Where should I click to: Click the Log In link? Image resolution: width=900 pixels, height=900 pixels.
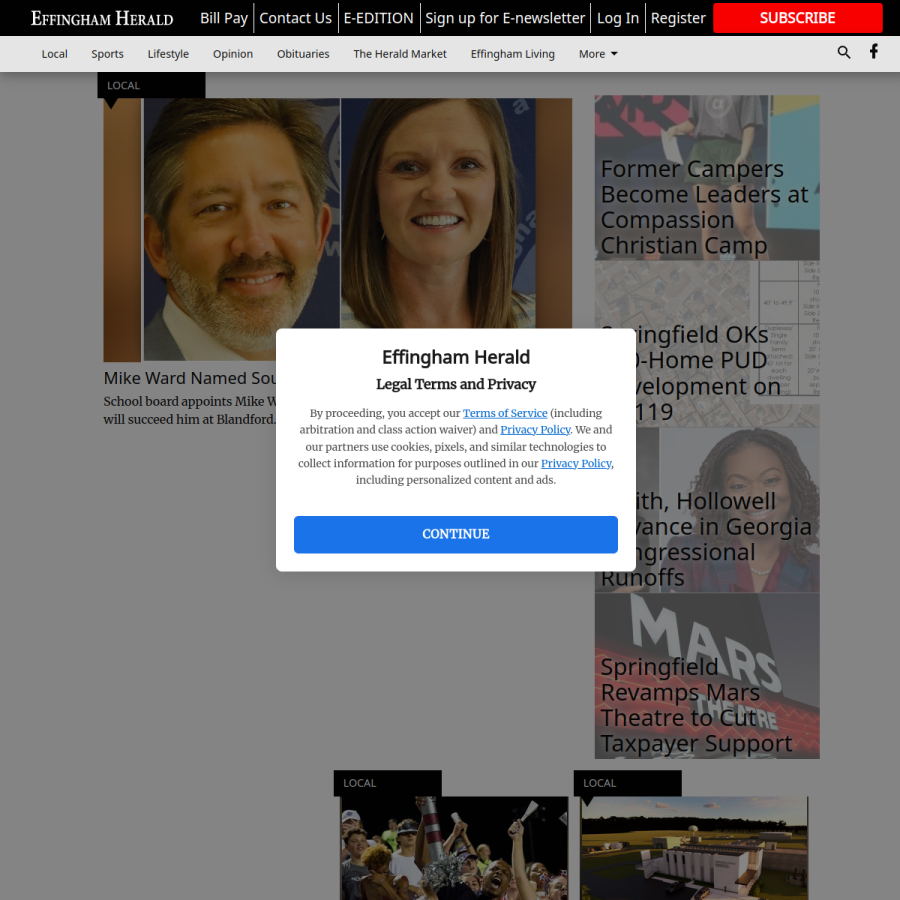618,18
